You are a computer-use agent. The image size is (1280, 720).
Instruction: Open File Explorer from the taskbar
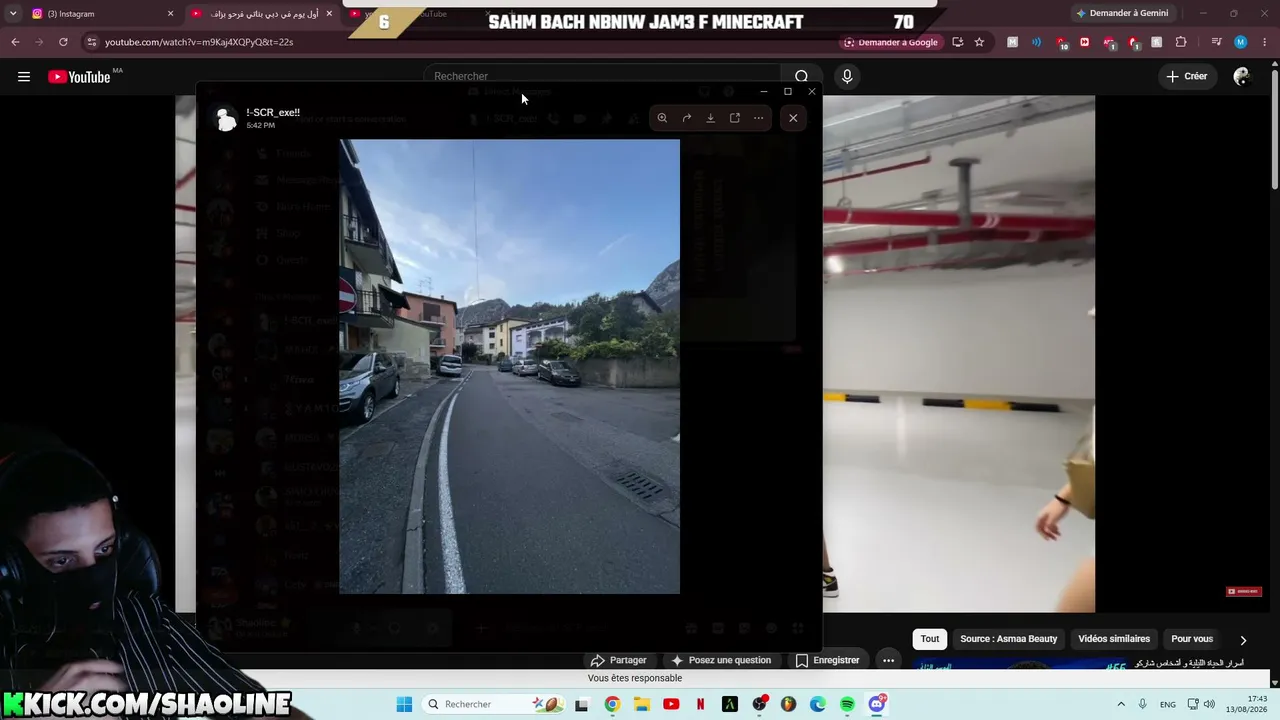point(642,704)
